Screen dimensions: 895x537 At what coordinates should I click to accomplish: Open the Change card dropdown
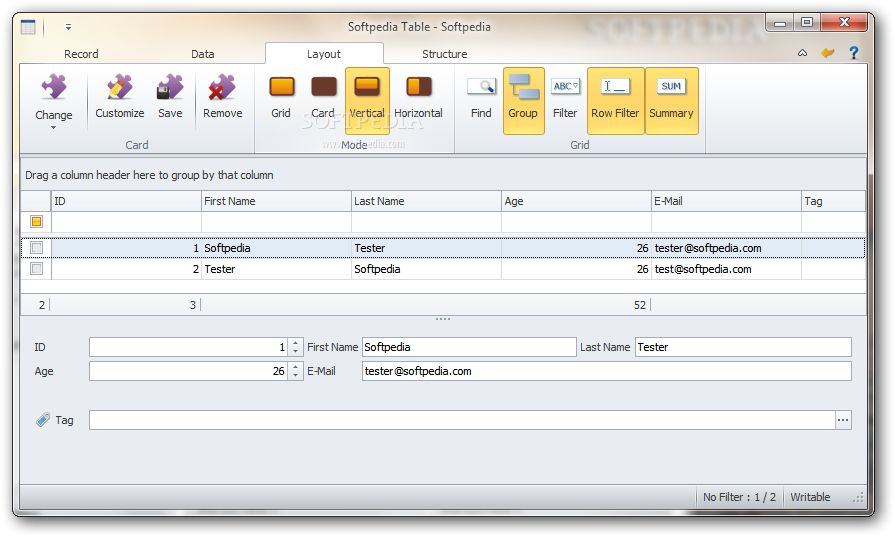click(54, 102)
